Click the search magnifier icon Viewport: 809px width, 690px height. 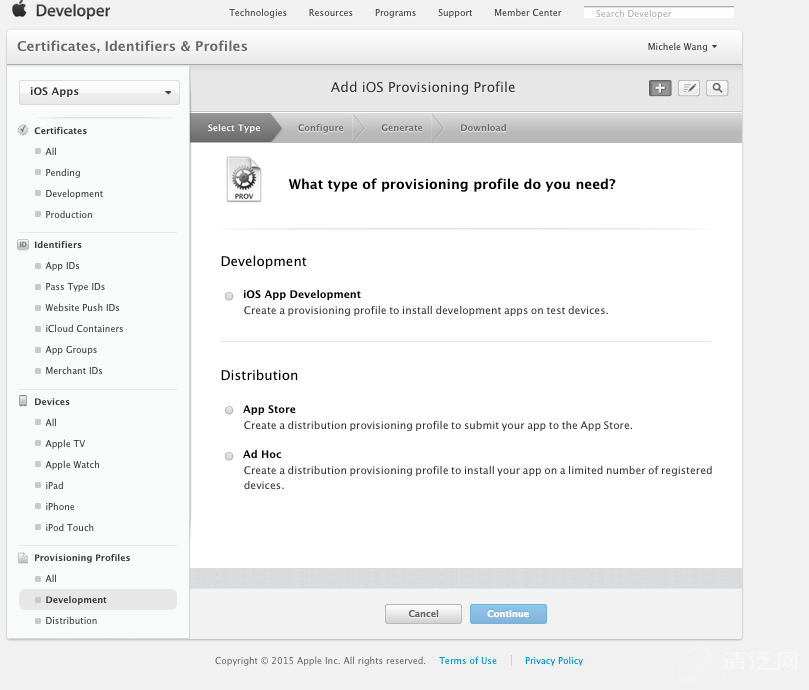tap(716, 88)
